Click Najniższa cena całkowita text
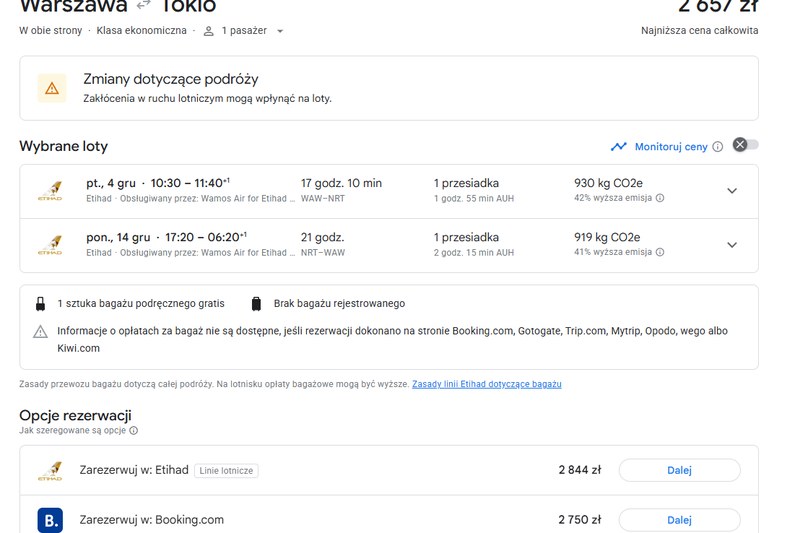 point(699,31)
